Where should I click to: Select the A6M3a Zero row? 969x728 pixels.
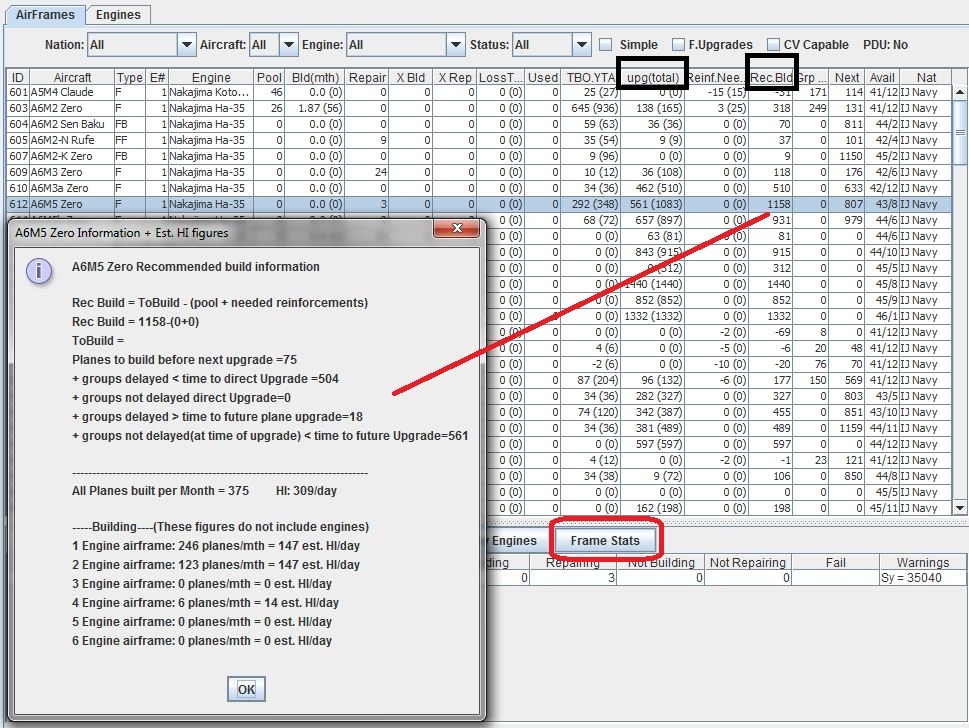pos(479,188)
